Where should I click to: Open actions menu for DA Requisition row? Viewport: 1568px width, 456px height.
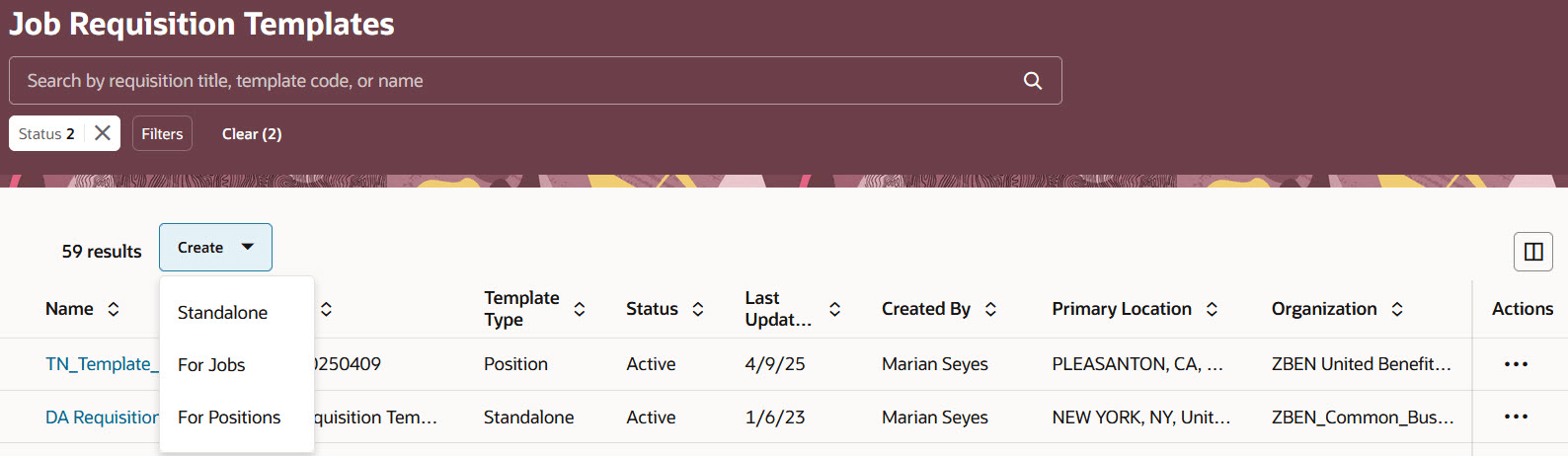coord(1516,417)
